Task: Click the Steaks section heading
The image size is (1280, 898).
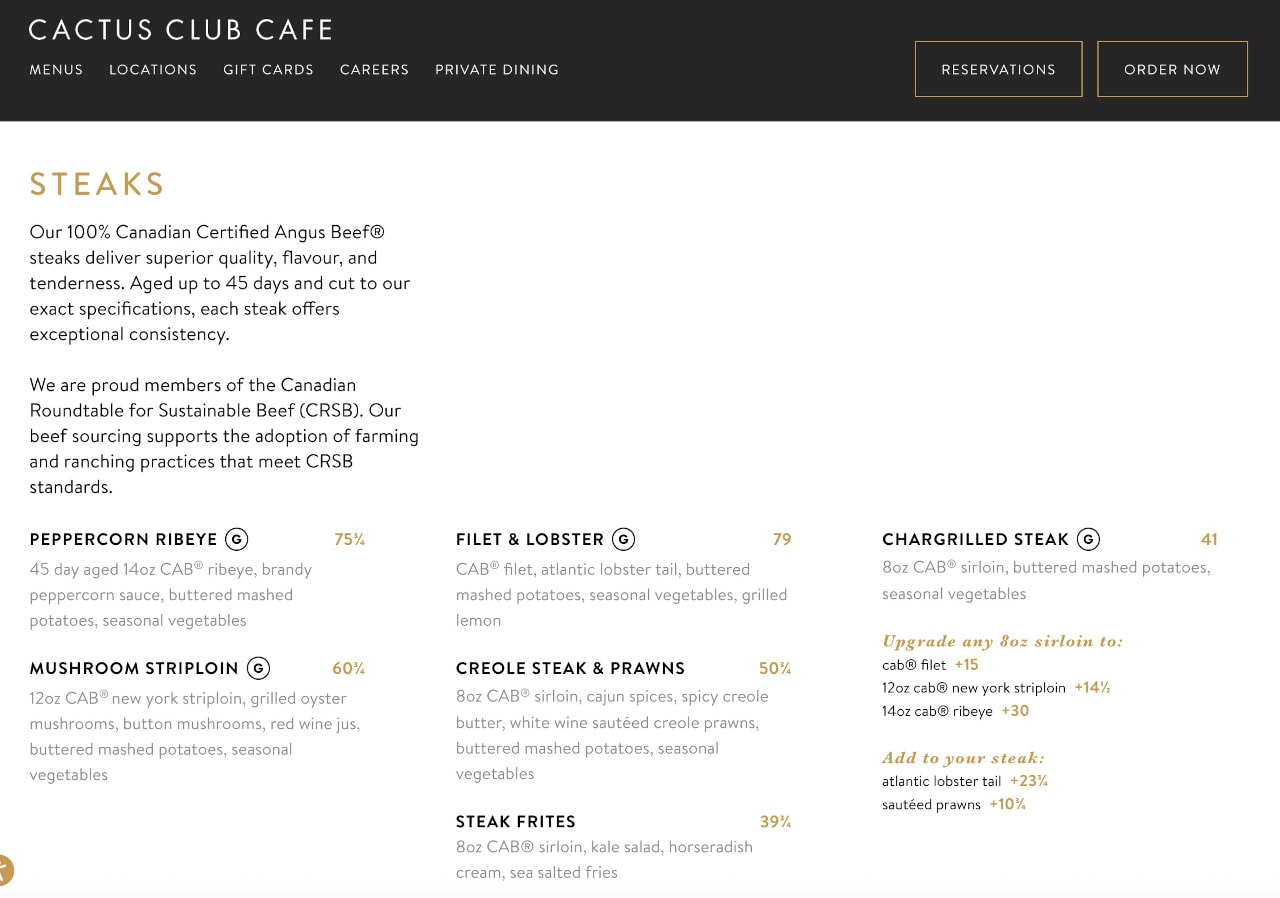Action: (x=97, y=184)
